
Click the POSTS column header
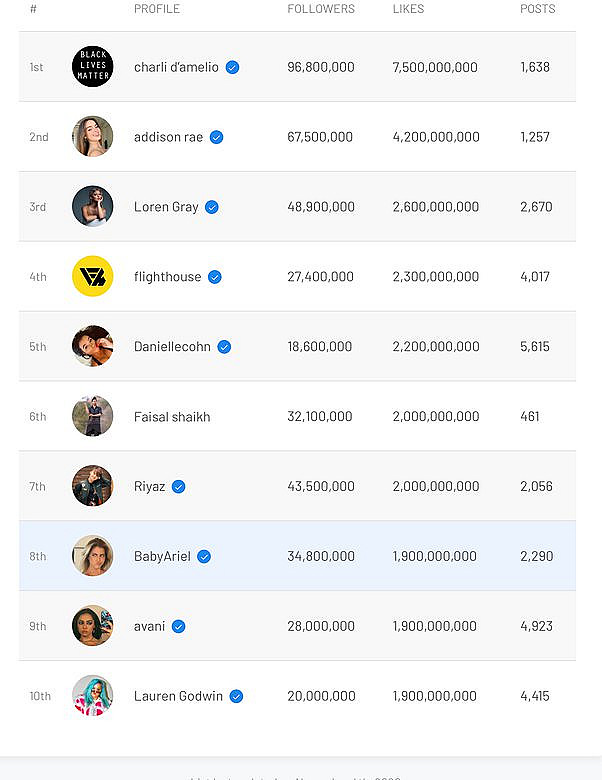537,9
